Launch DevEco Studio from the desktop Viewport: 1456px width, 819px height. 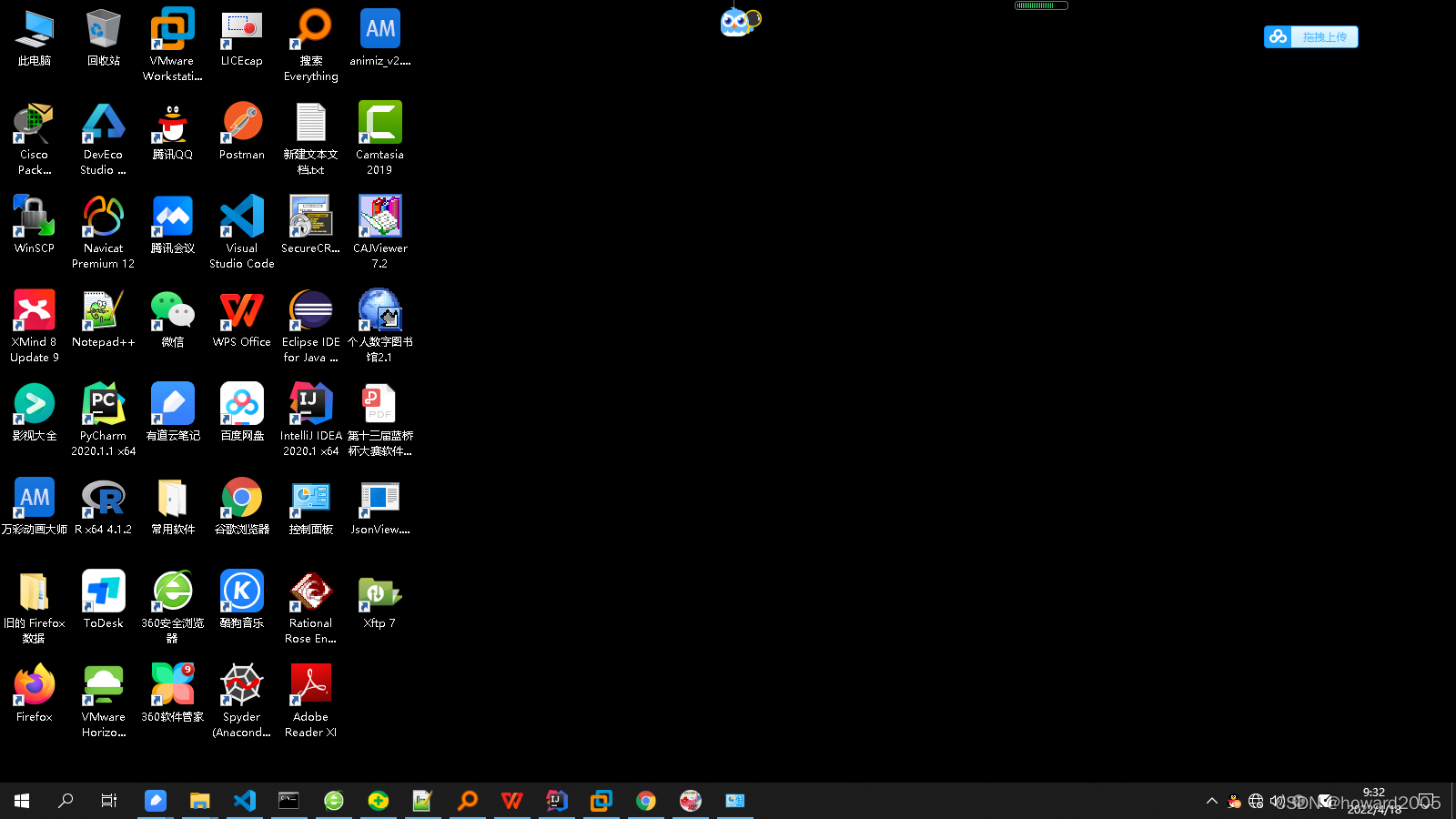tap(104, 137)
